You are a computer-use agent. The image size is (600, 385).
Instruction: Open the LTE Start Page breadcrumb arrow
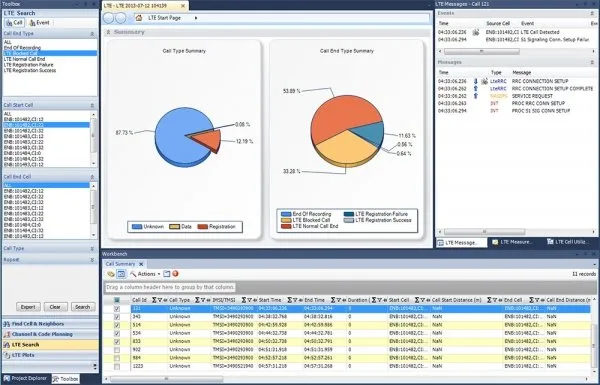tap(196, 18)
